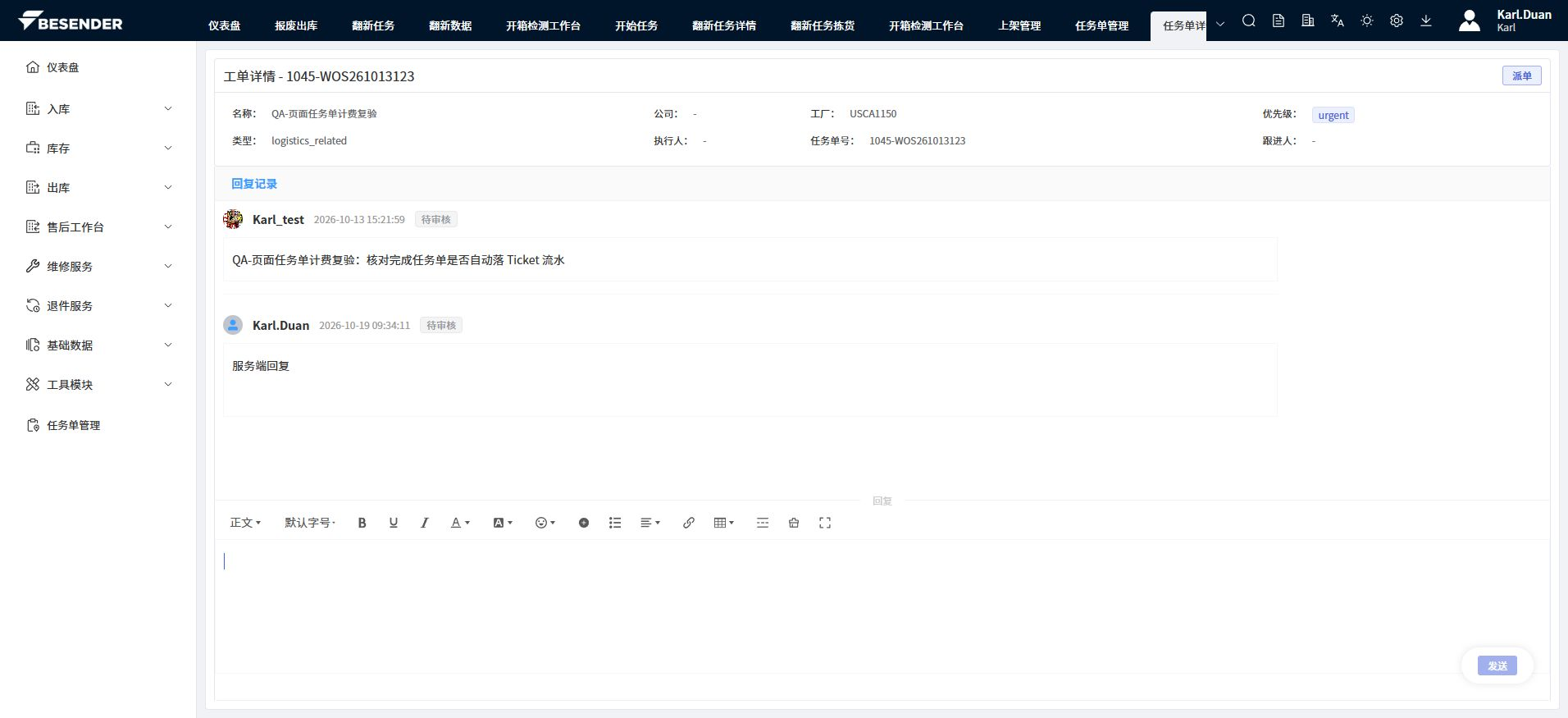
Task: Toggle fullscreen mode for the editor
Action: click(x=825, y=523)
